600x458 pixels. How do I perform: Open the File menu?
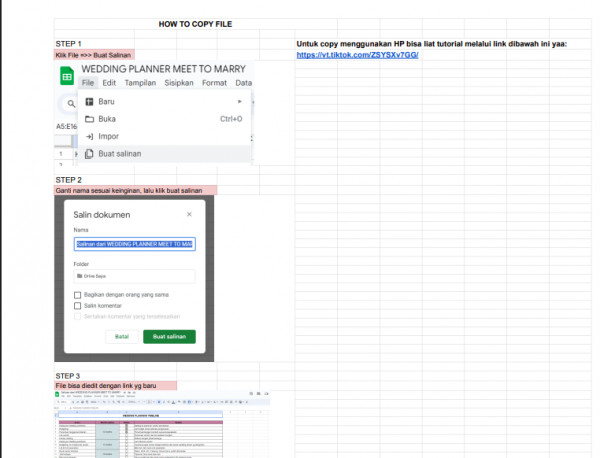pyautogui.click(x=88, y=83)
